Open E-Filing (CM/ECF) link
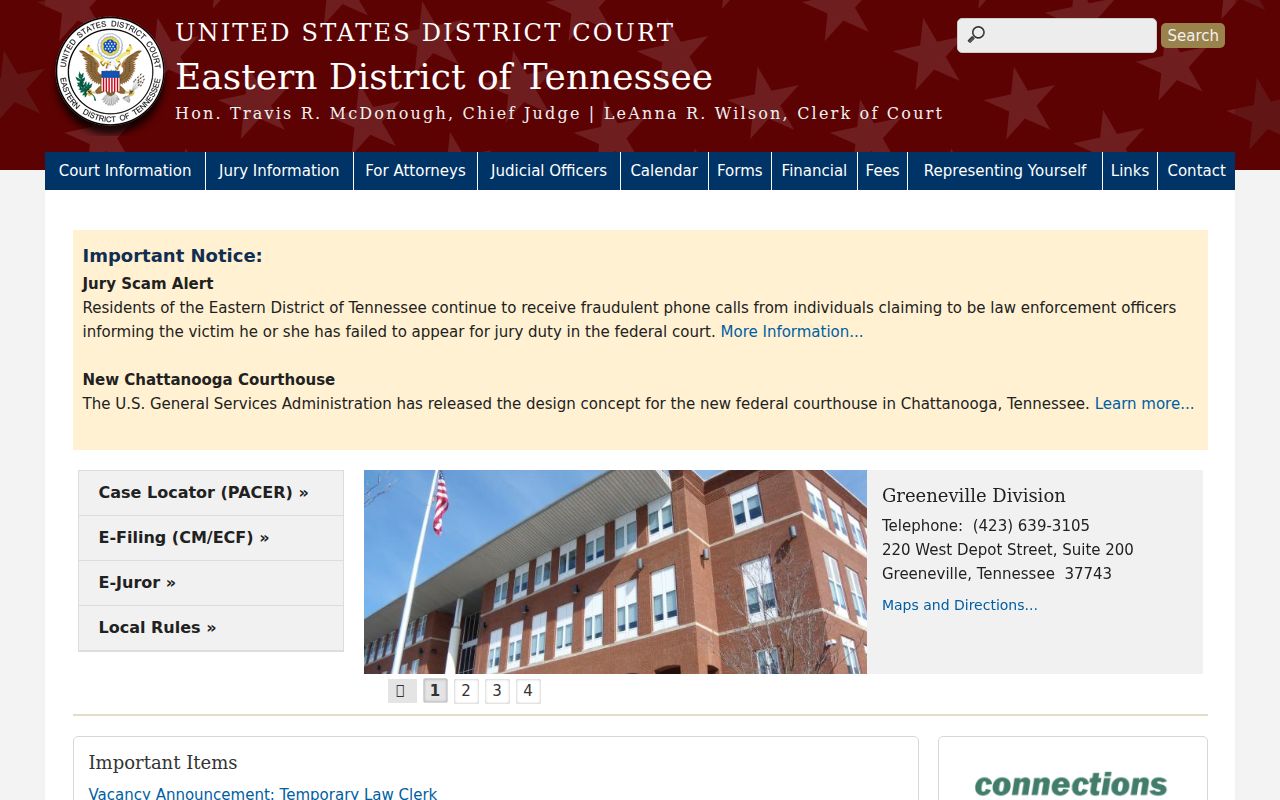Image resolution: width=1280 pixels, height=800 pixels. tap(211, 538)
